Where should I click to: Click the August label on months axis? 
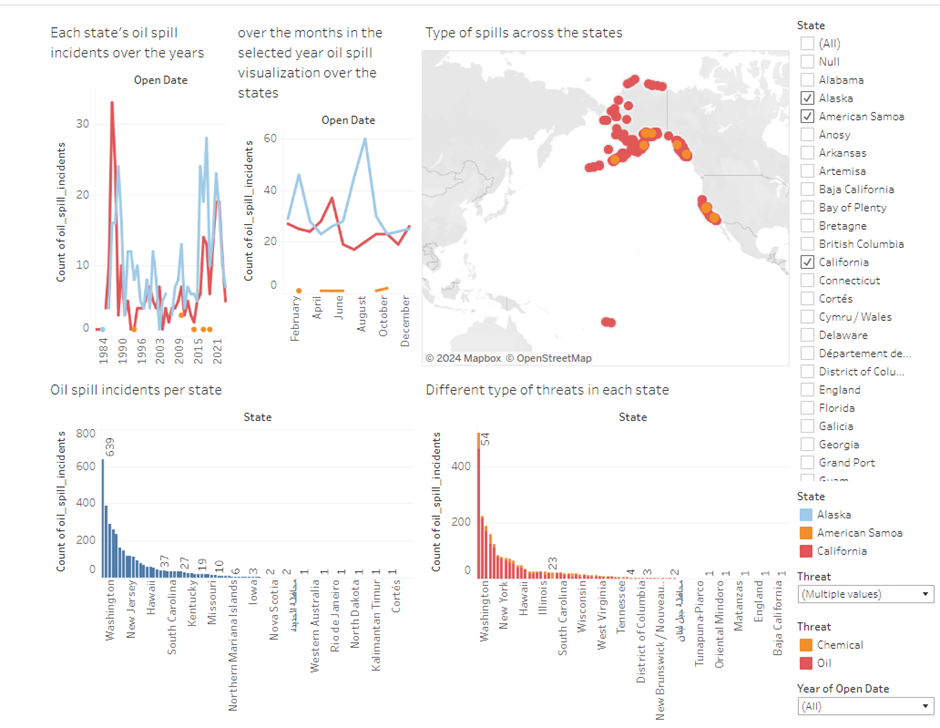tap(362, 324)
